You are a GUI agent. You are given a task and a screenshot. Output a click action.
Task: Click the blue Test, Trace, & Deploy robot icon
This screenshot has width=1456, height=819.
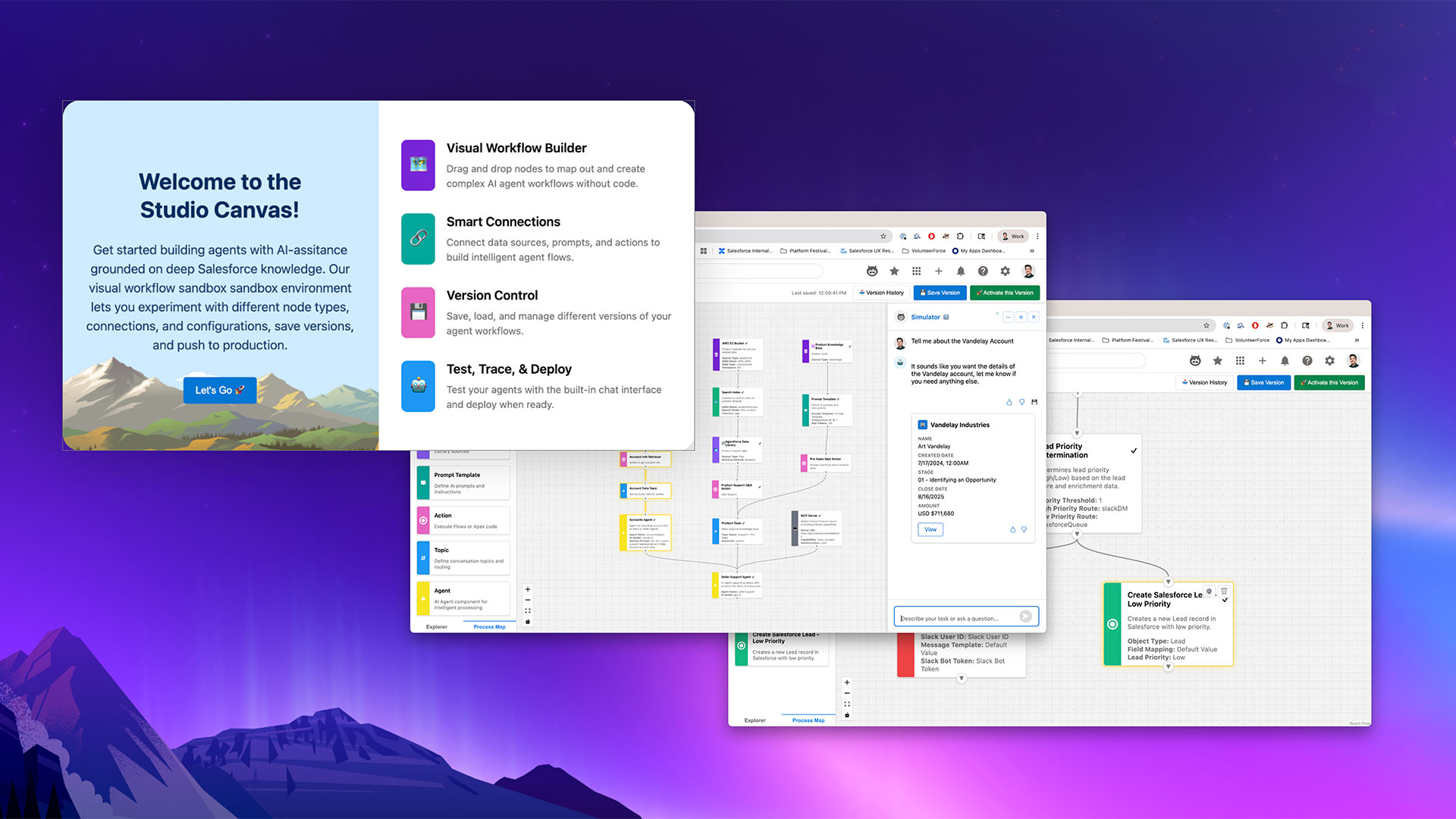(418, 386)
